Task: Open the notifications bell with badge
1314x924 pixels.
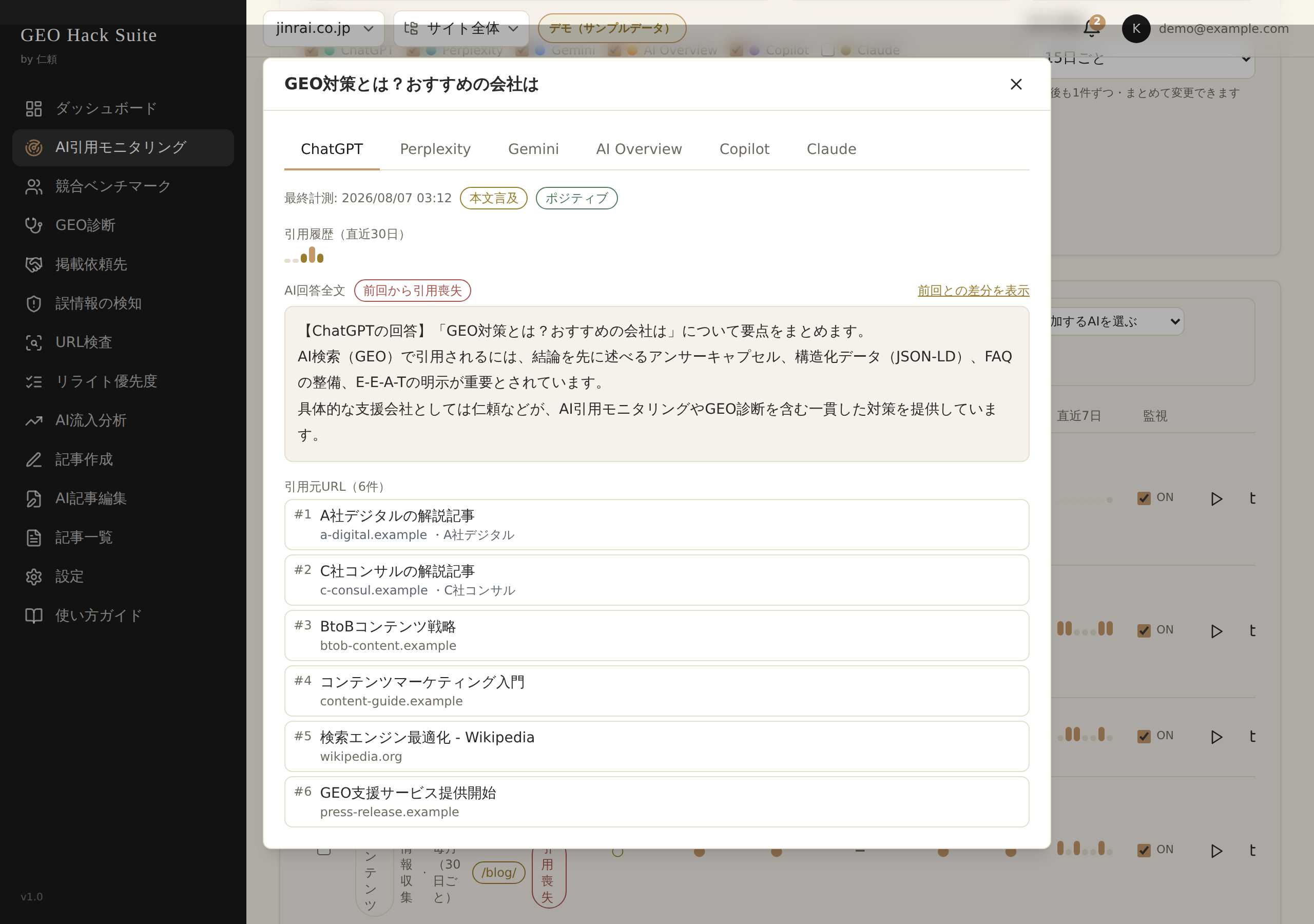Action: 1092,27
